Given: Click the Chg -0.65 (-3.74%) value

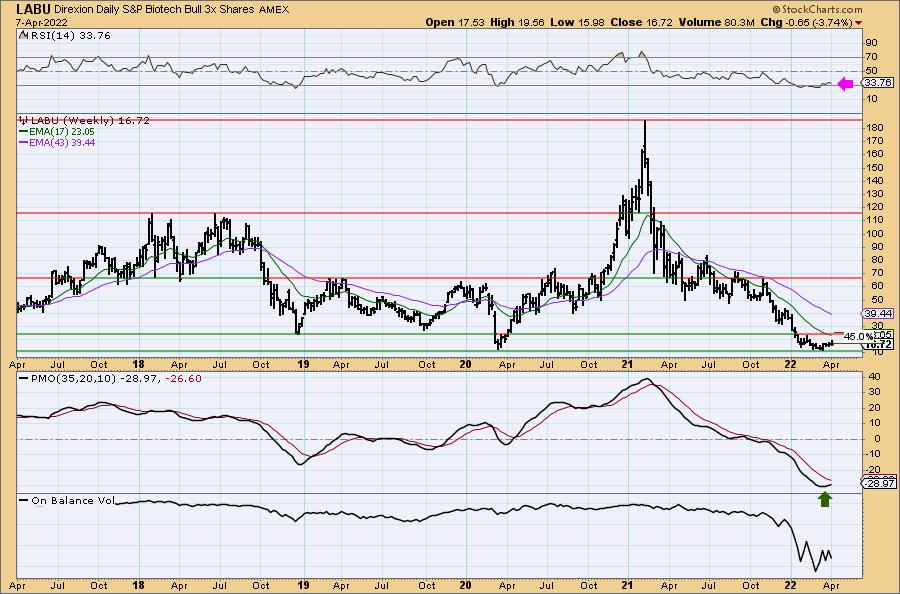Looking at the screenshot, I should point(806,22).
